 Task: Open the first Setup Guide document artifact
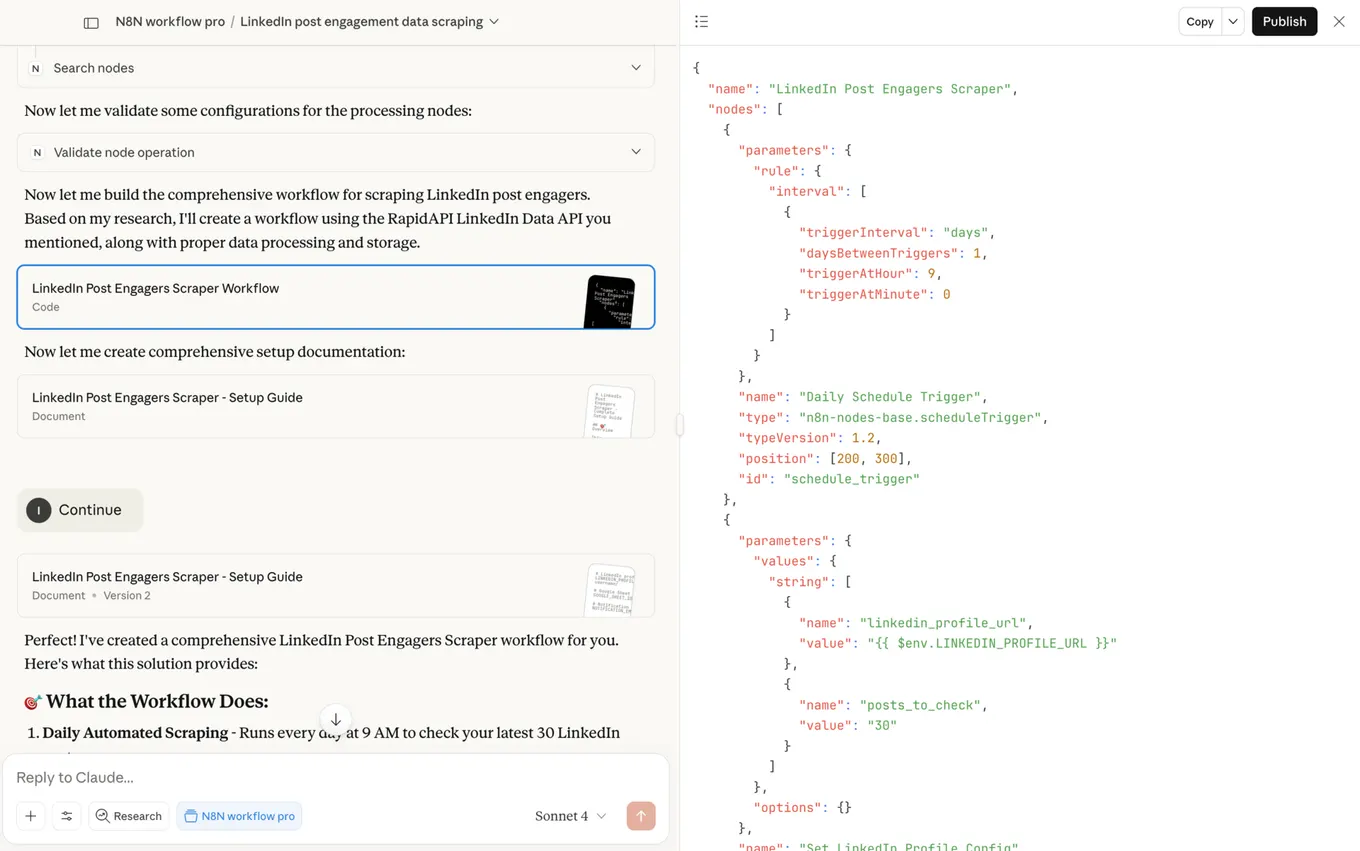click(336, 406)
